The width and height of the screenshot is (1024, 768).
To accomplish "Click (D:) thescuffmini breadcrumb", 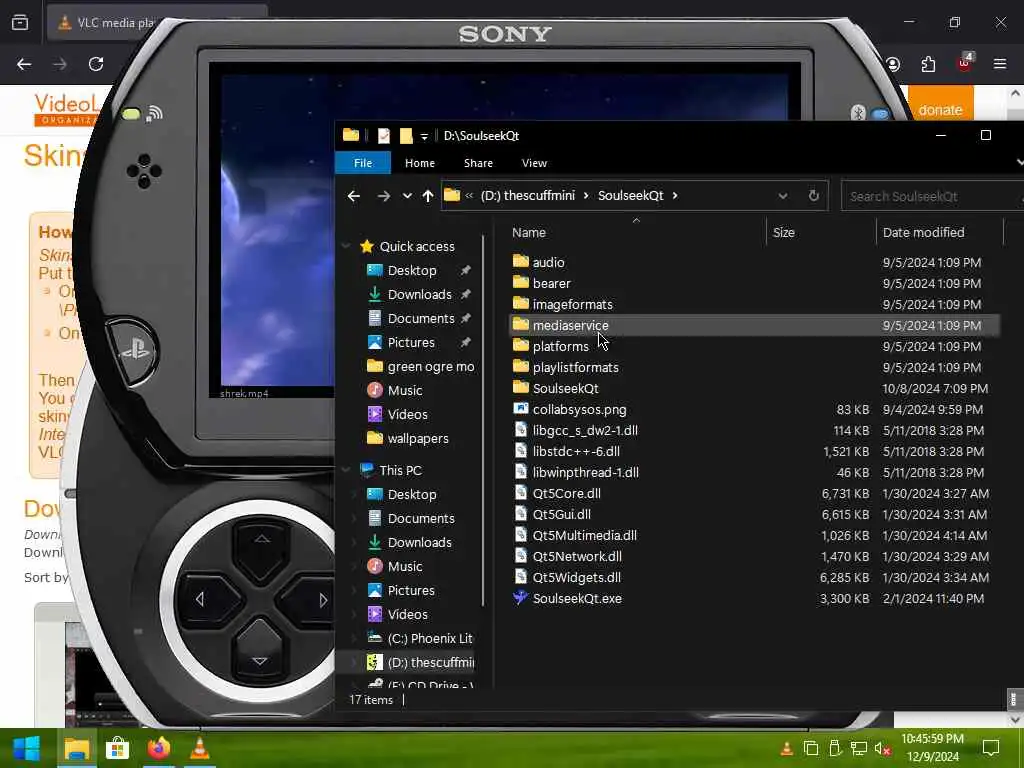I will coord(528,195).
